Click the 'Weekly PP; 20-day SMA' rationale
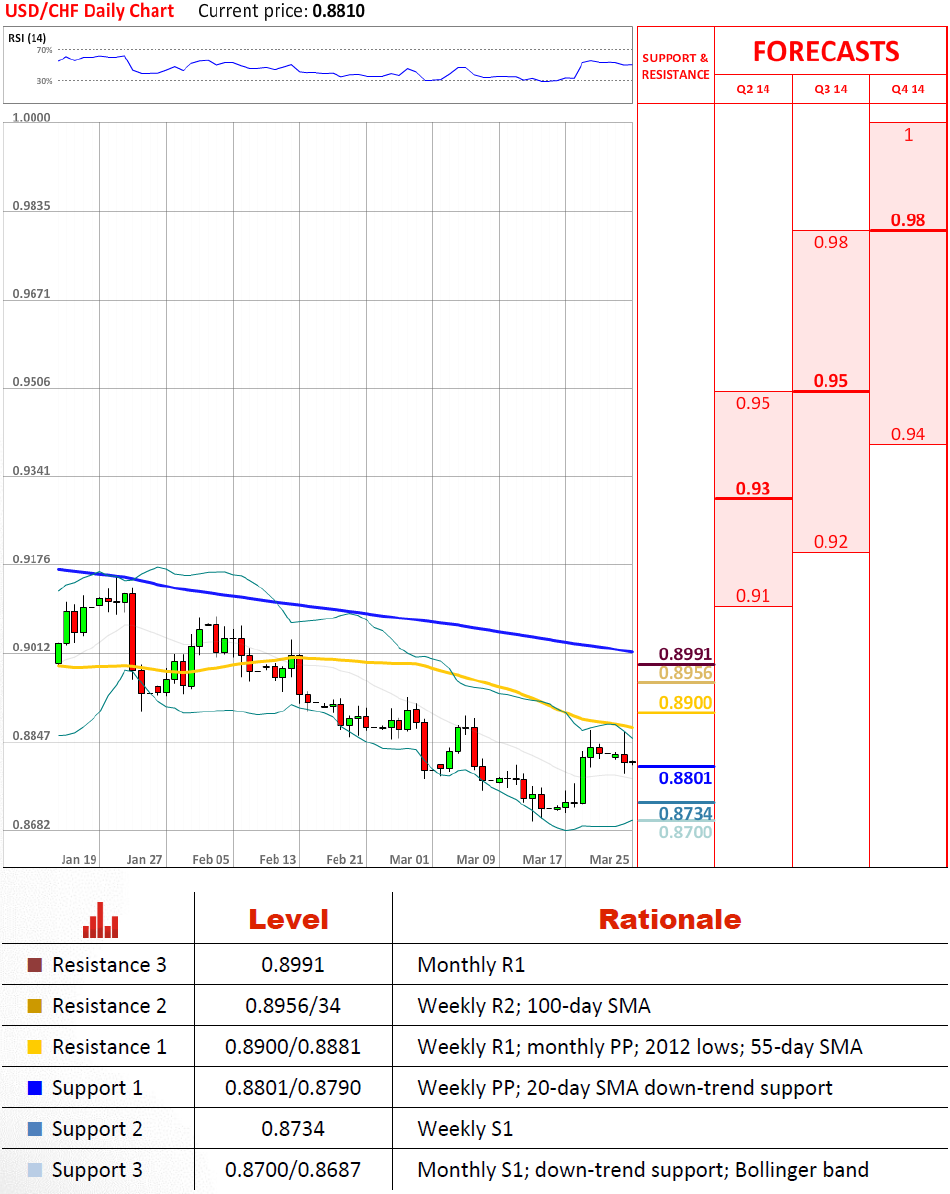Screen dimensions: 950x1194 click(x=625, y=1087)
